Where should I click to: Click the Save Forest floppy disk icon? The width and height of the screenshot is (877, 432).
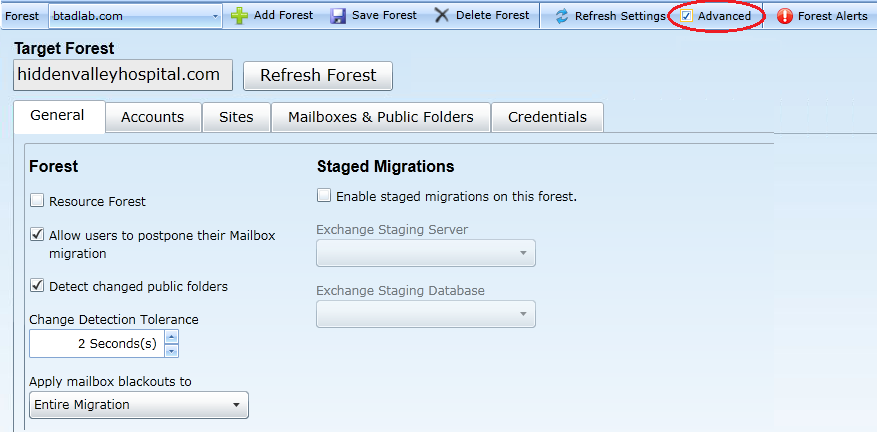(x=338, y=16)
